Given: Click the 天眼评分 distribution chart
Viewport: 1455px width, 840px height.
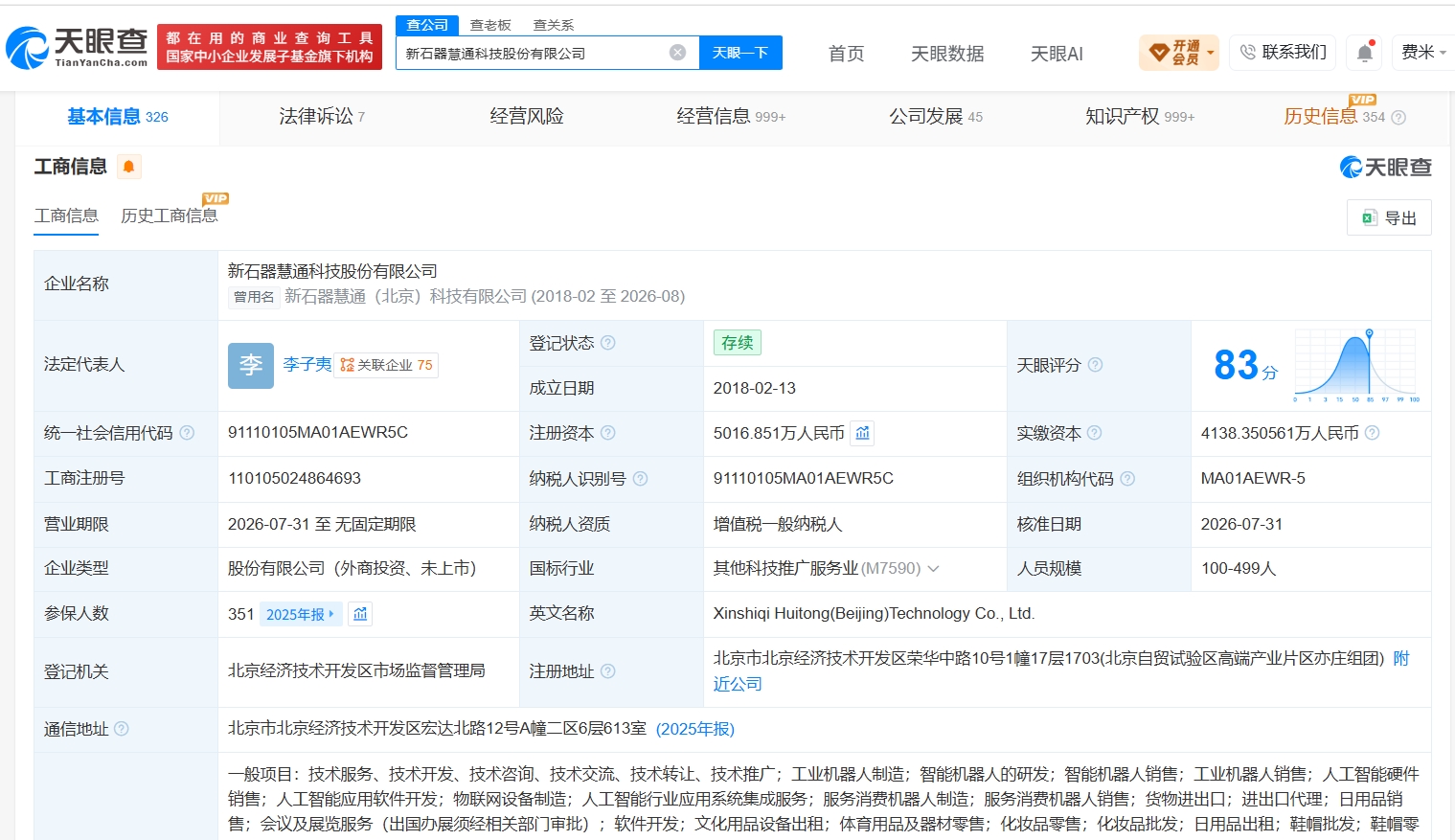Looking at the screenshot, I should tap(1356, 365).
